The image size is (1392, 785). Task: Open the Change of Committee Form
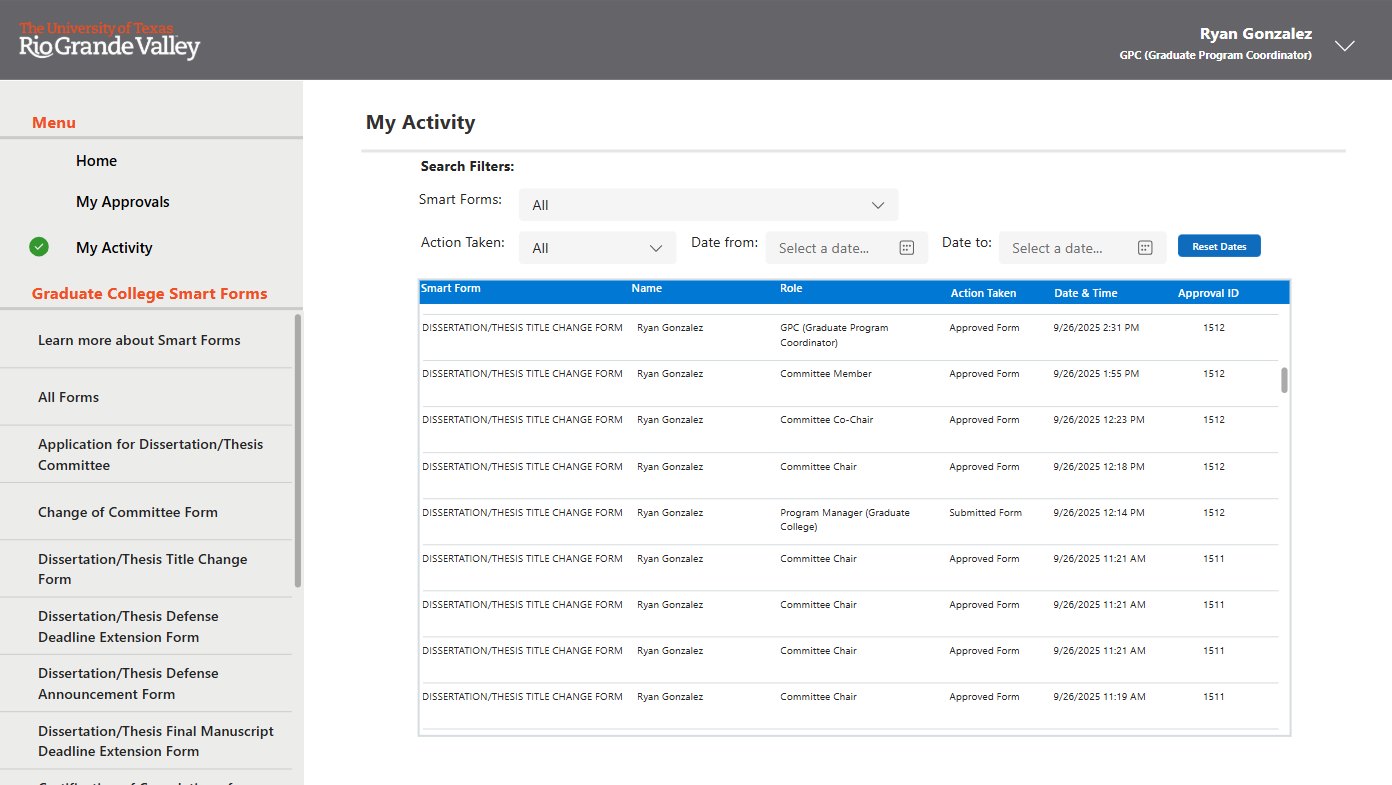[127, 512]
